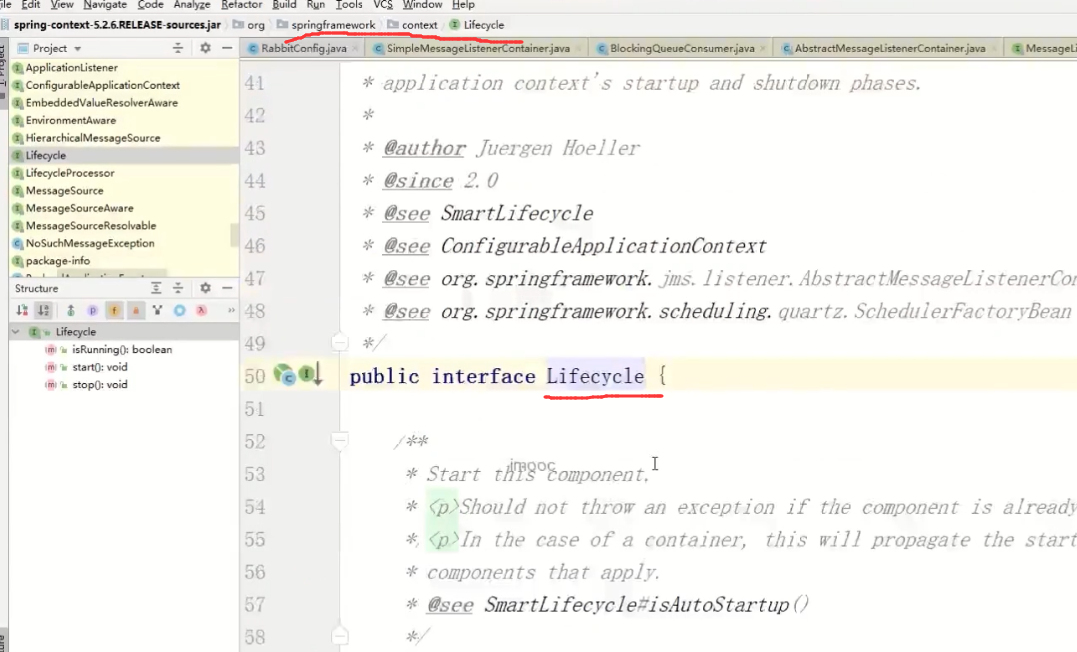The width and height of the screenshot is (1077, 652).
Task: Select EmbeddedValueResolverAware in Project tree
Action: (102, 102)
